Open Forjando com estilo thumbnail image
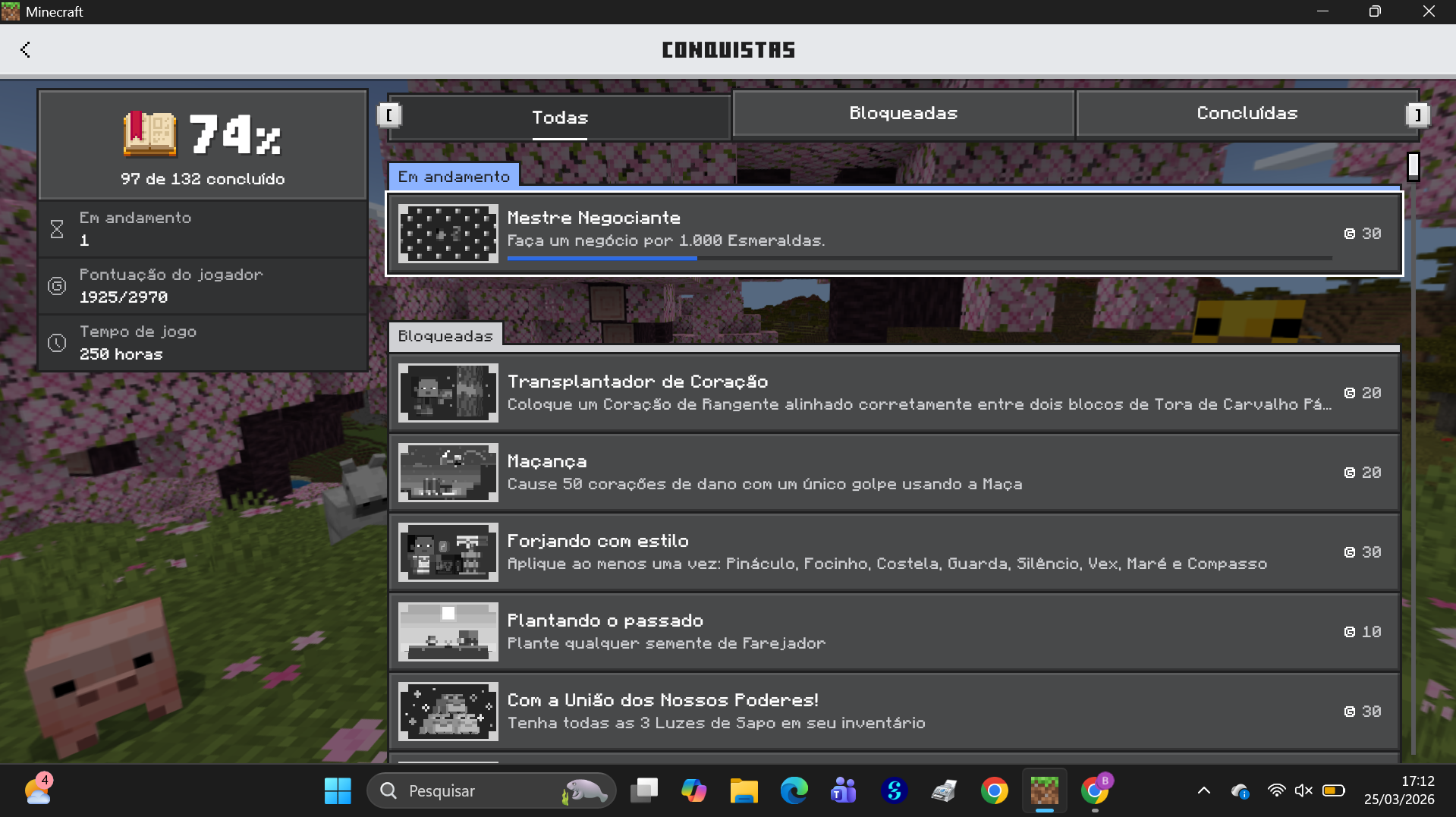This screenshot has width=1456, height=817. 448,552
